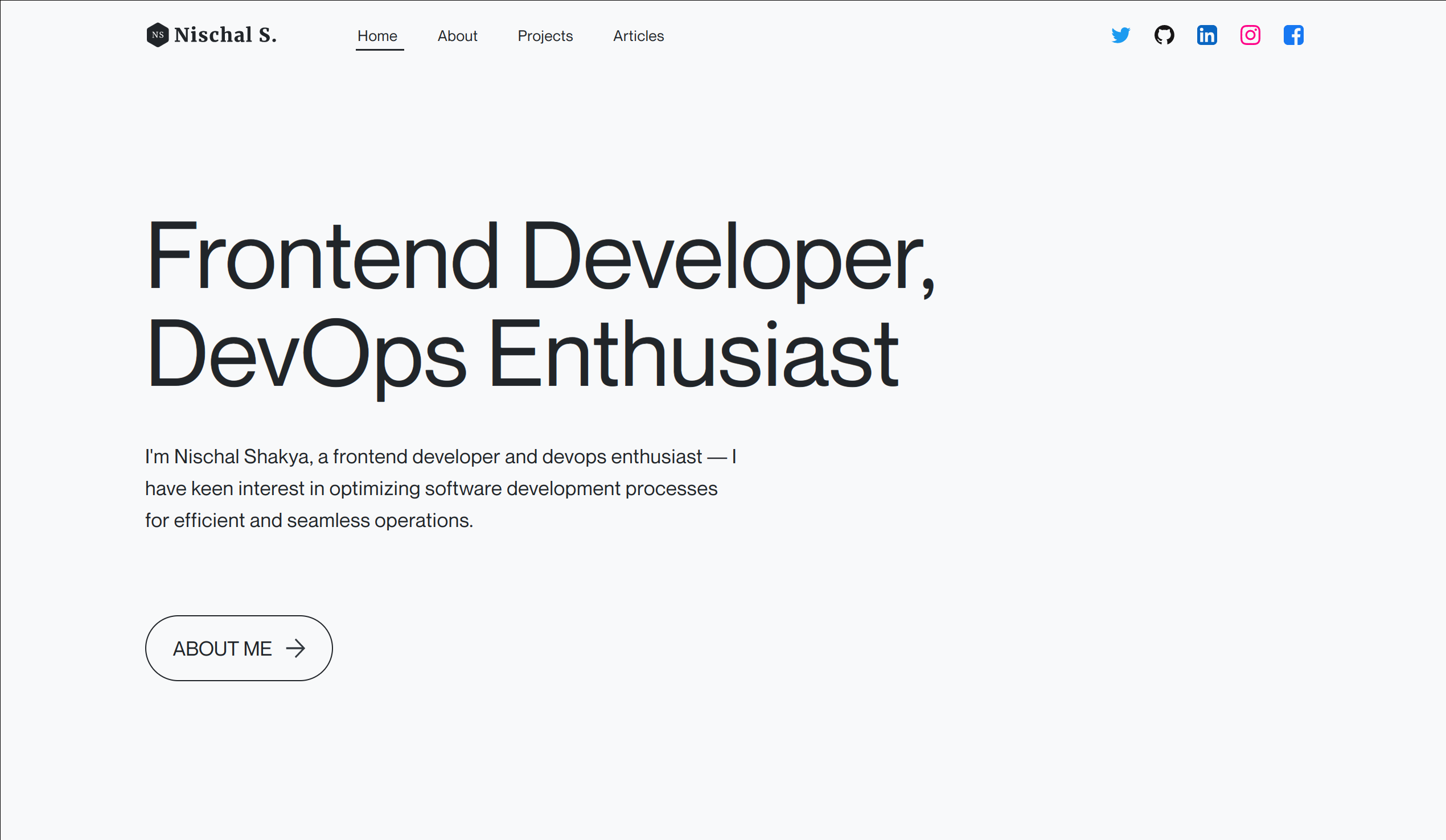Open the Twitter profile icon
The image size is (1446, 840).
click(x=1120, y=36)
